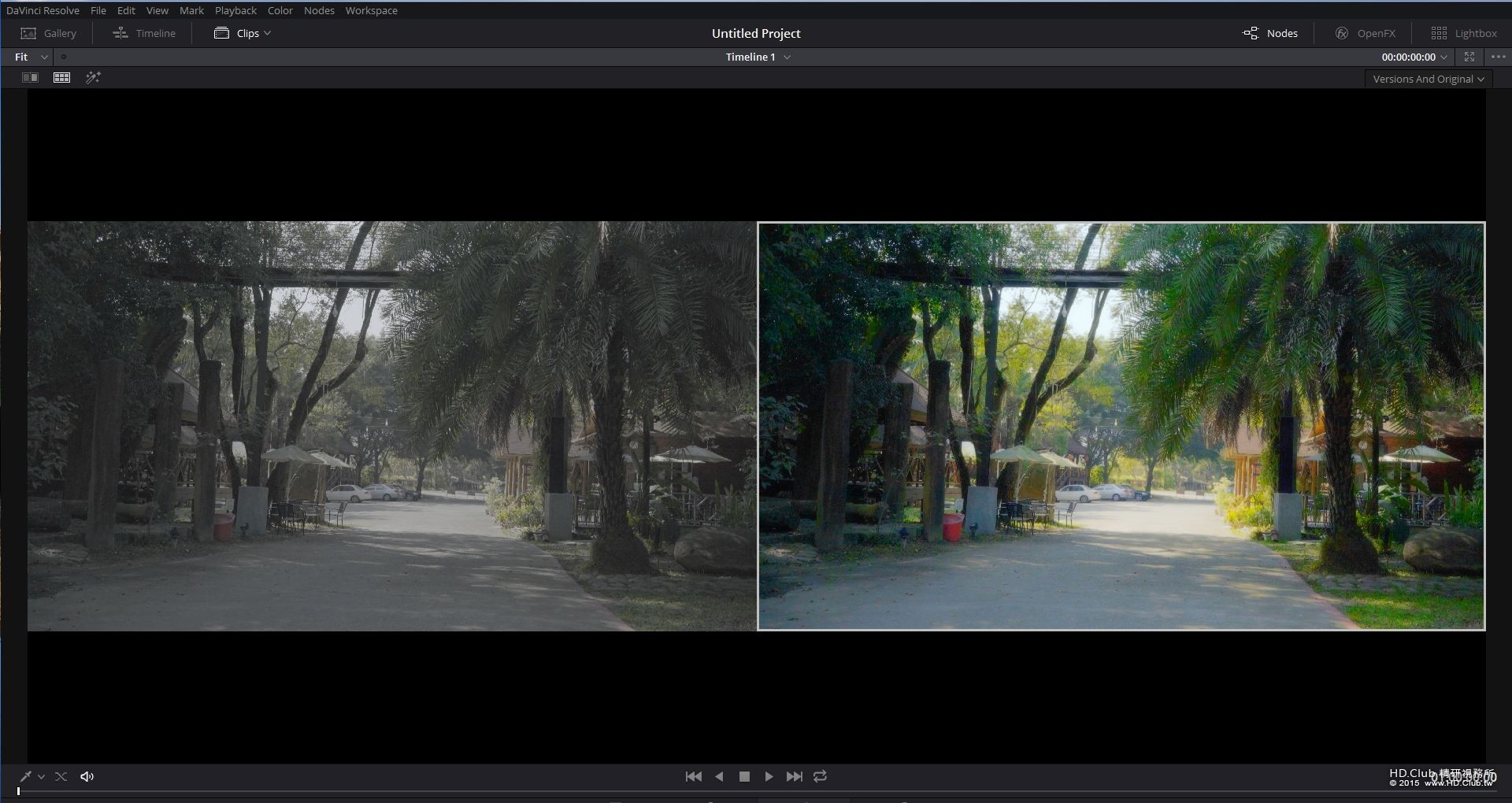
Task: Jump to first frame
Action: pos(694,776)
